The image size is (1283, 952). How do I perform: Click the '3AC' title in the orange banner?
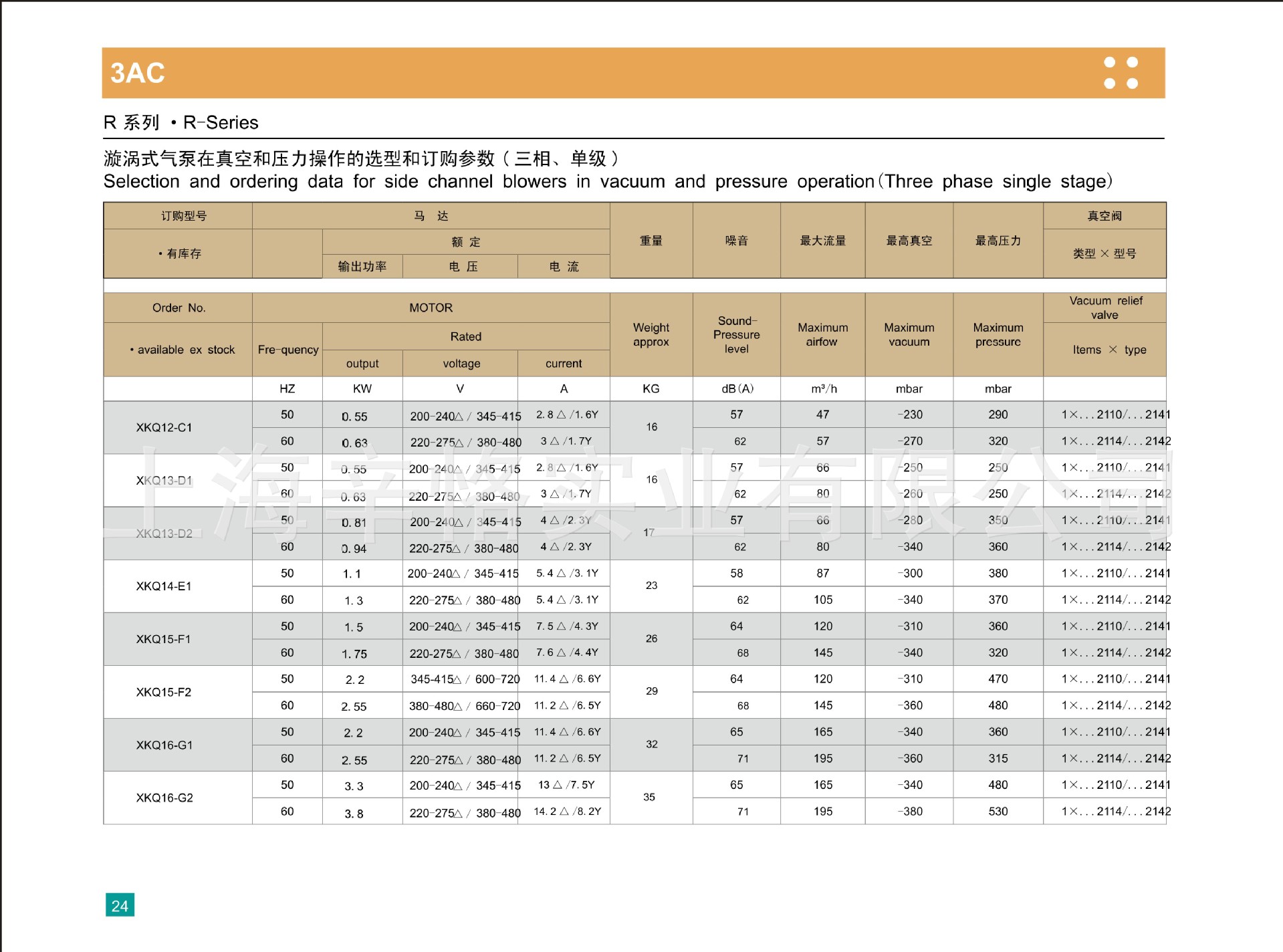tap(137, 73)
